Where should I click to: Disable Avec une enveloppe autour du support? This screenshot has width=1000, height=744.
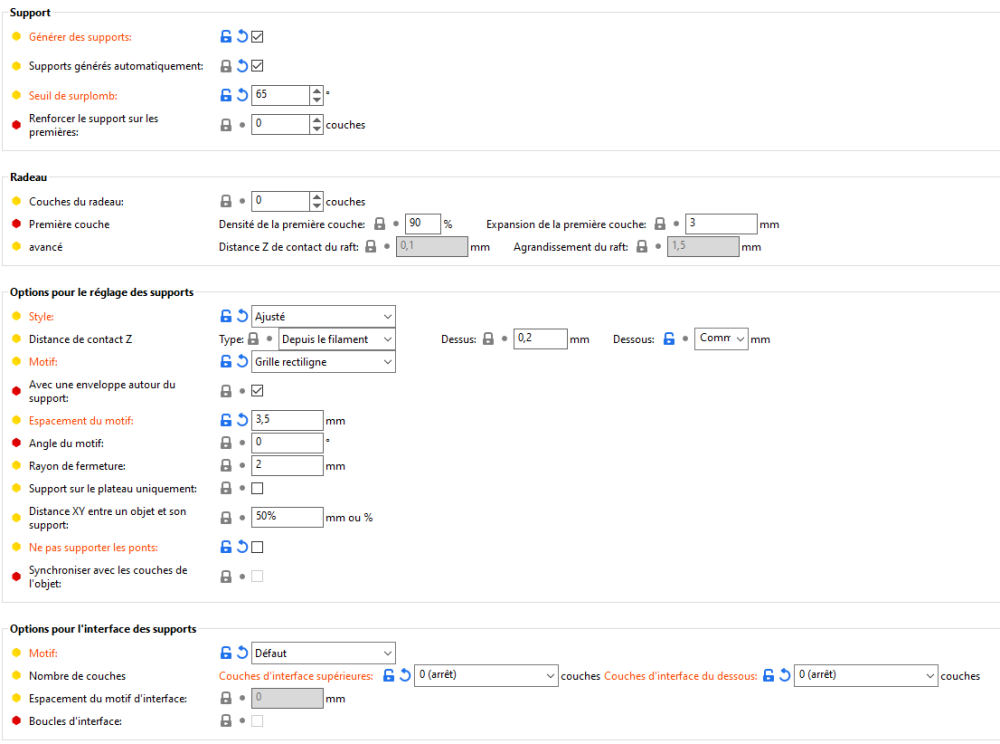tap(257, 390)
